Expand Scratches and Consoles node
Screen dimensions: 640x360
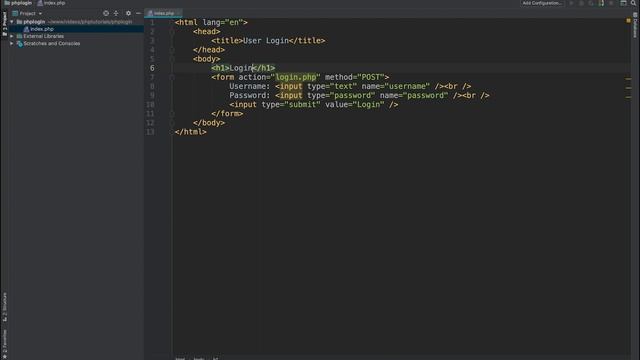point(12,43)
